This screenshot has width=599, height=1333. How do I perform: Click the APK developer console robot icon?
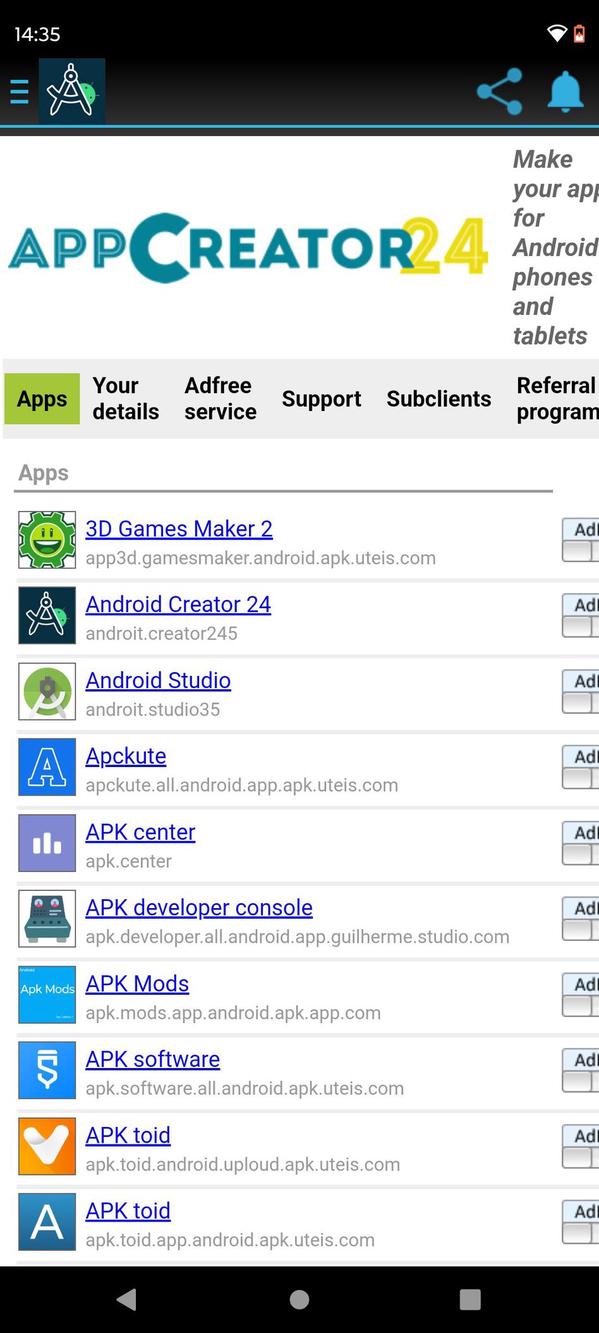point(47,919)
